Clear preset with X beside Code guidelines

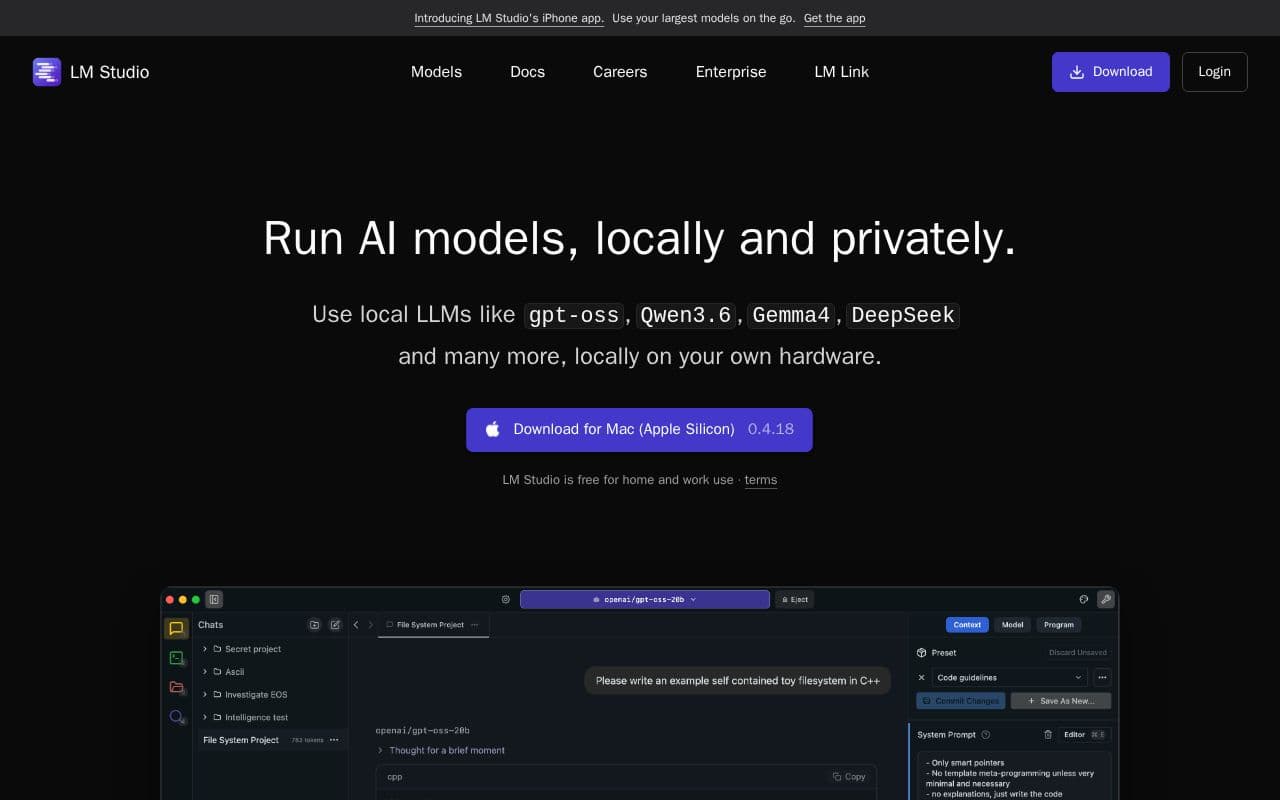922,677
